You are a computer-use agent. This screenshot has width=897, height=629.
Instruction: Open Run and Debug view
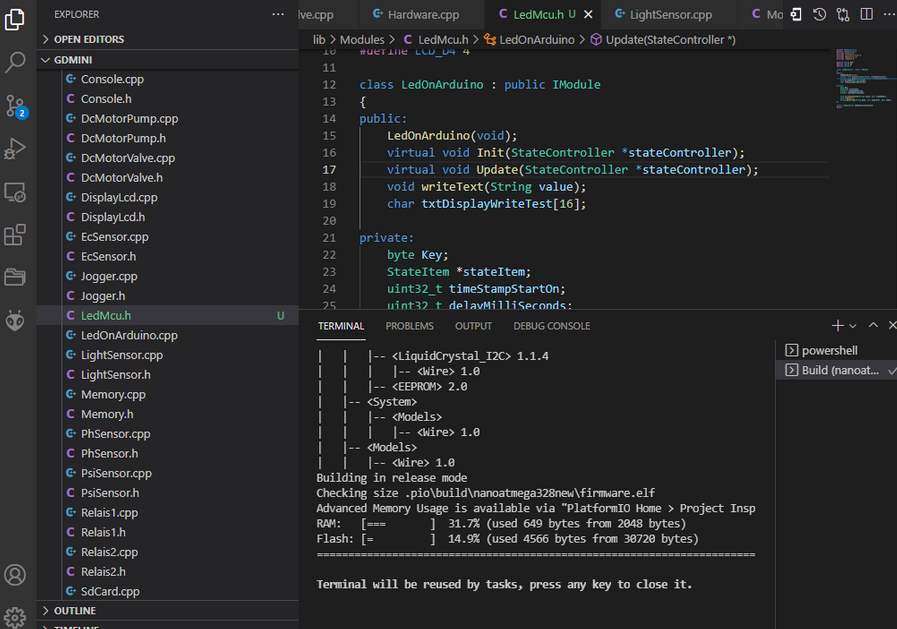coord(15,148)
